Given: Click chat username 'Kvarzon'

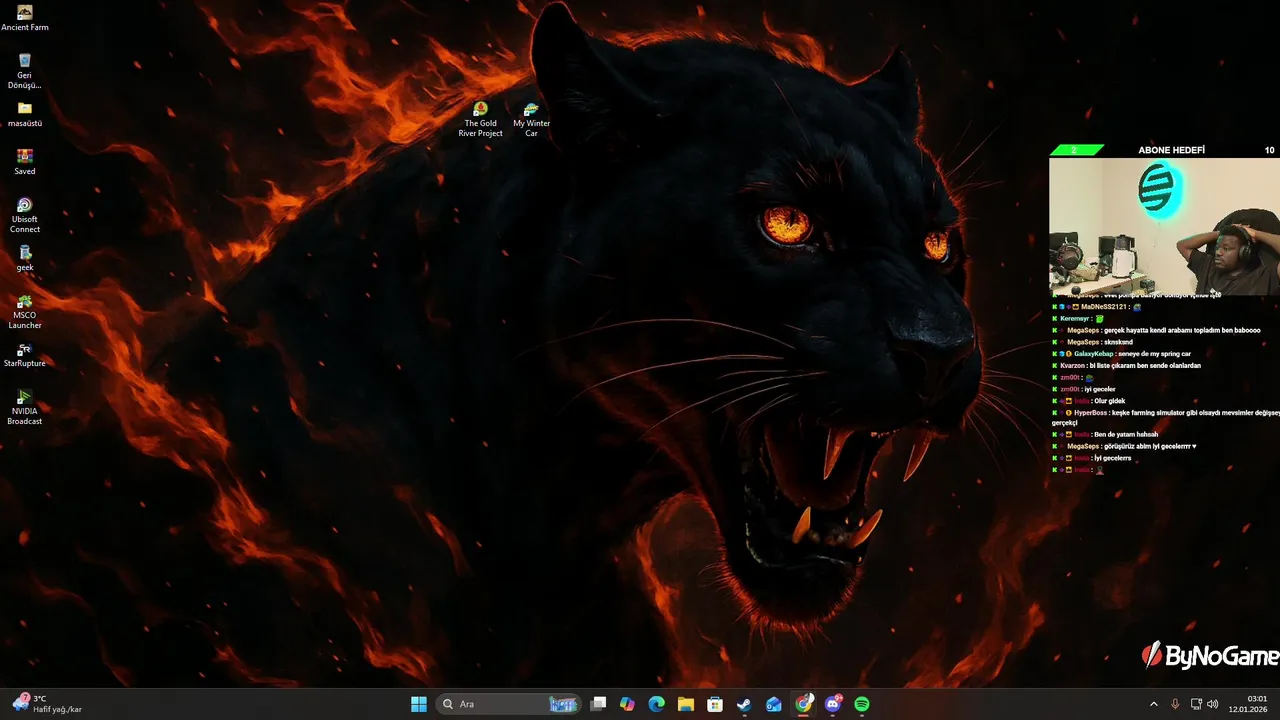Looking at the screenshot, I should point(1073,366).
